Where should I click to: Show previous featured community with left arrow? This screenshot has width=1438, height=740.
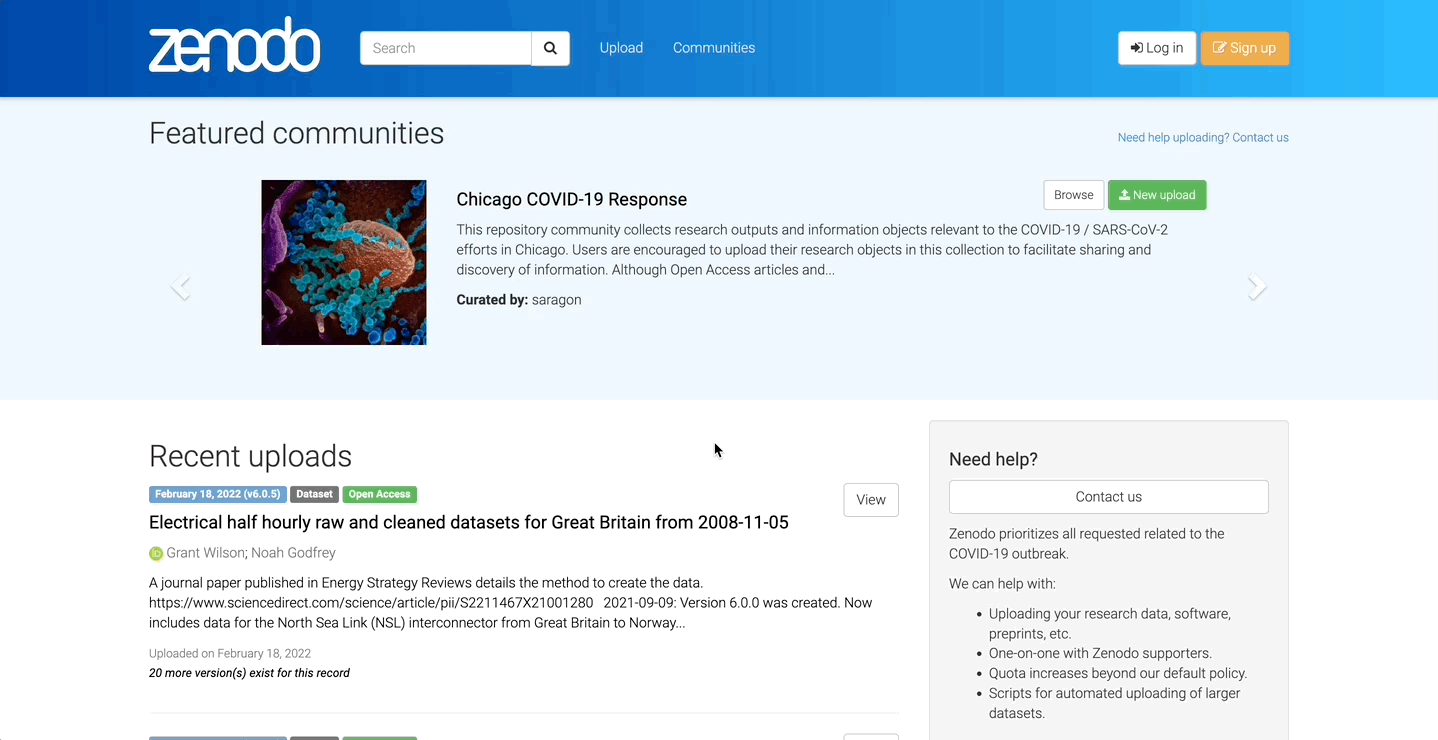[x=180, y=288]
